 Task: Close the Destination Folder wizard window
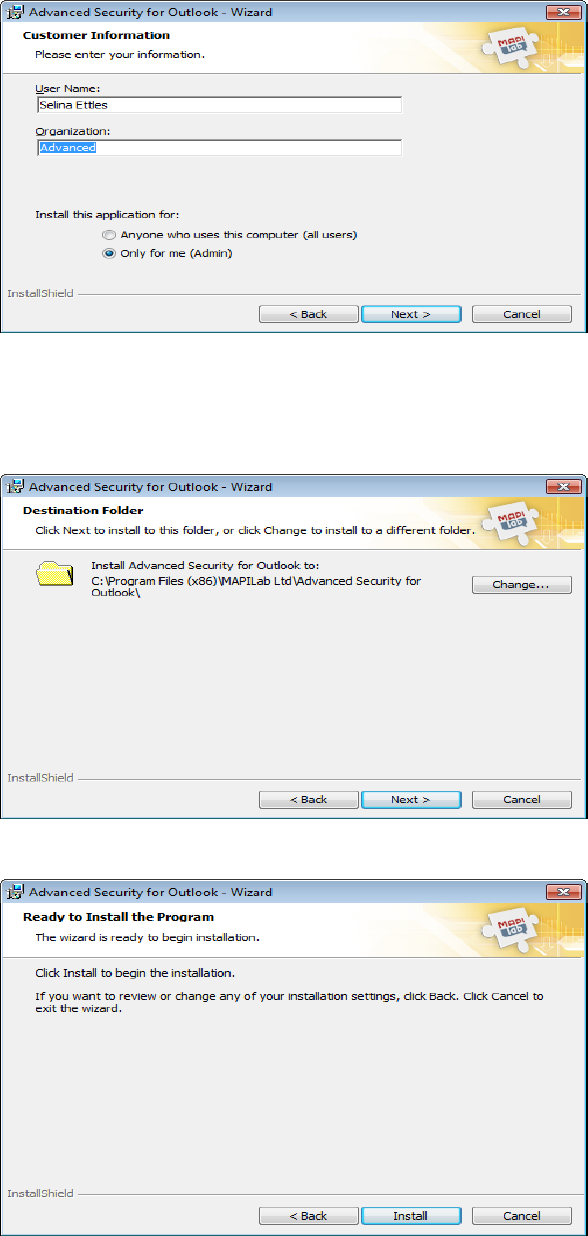click(564, 487)
